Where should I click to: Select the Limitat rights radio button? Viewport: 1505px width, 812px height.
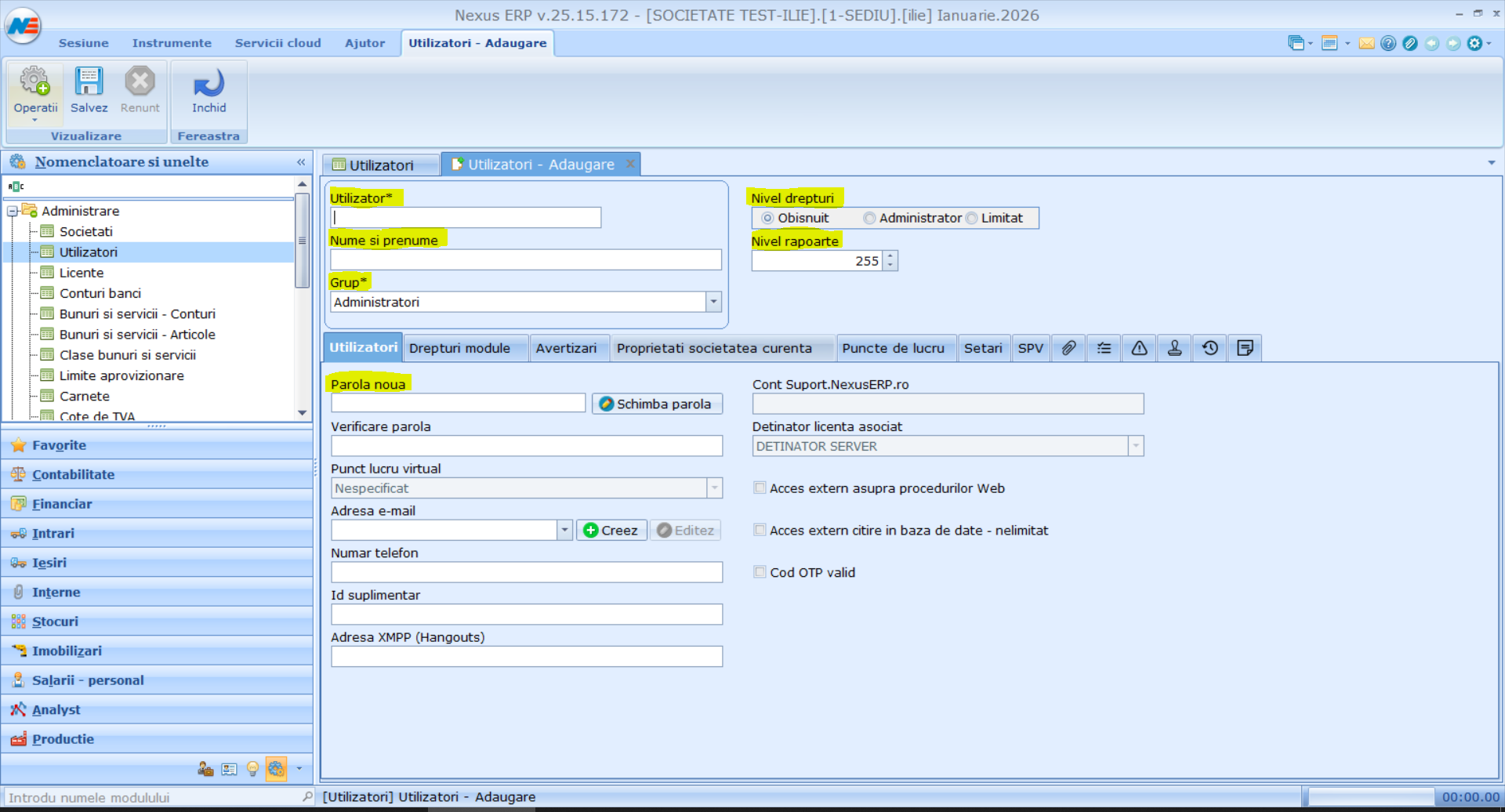point(972,219)
